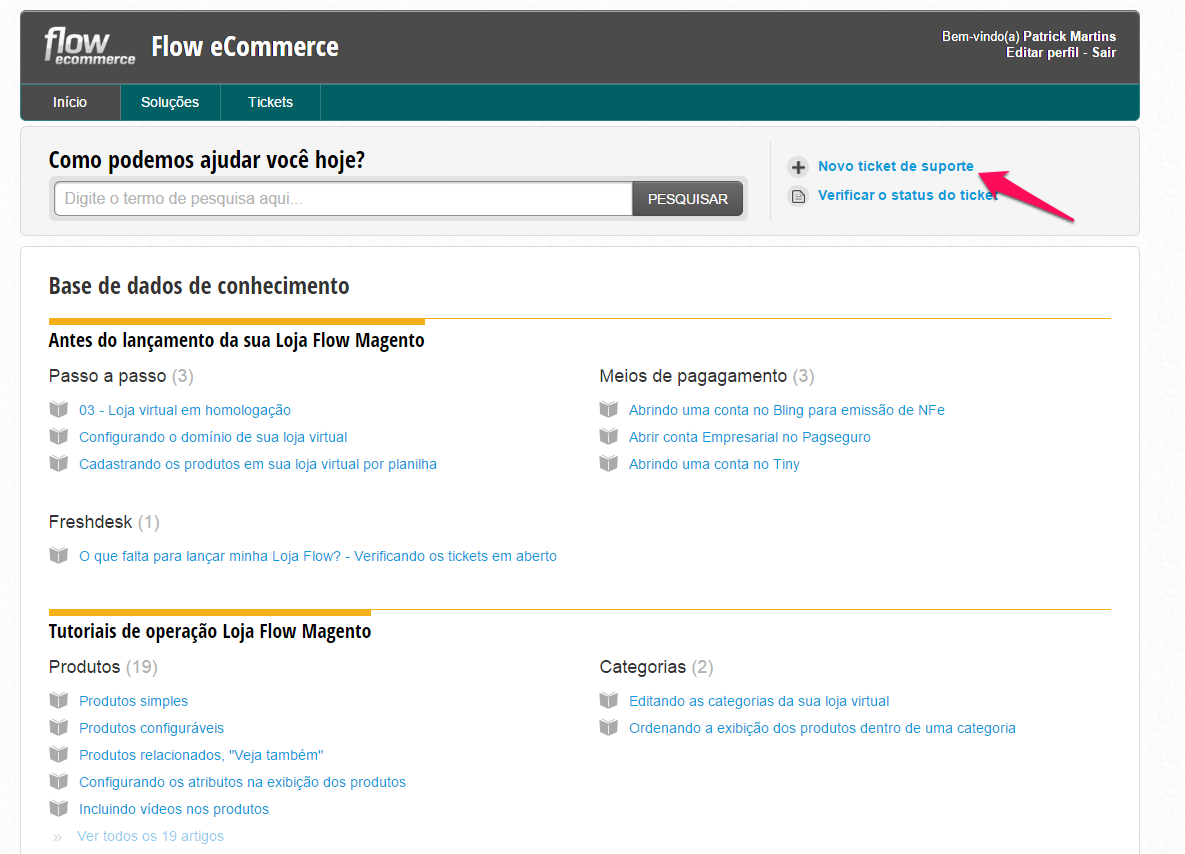Open Antes do lançamento da sua Loja Flow Magento
The width and height of the screenshot is (1185, 854).
237,340
